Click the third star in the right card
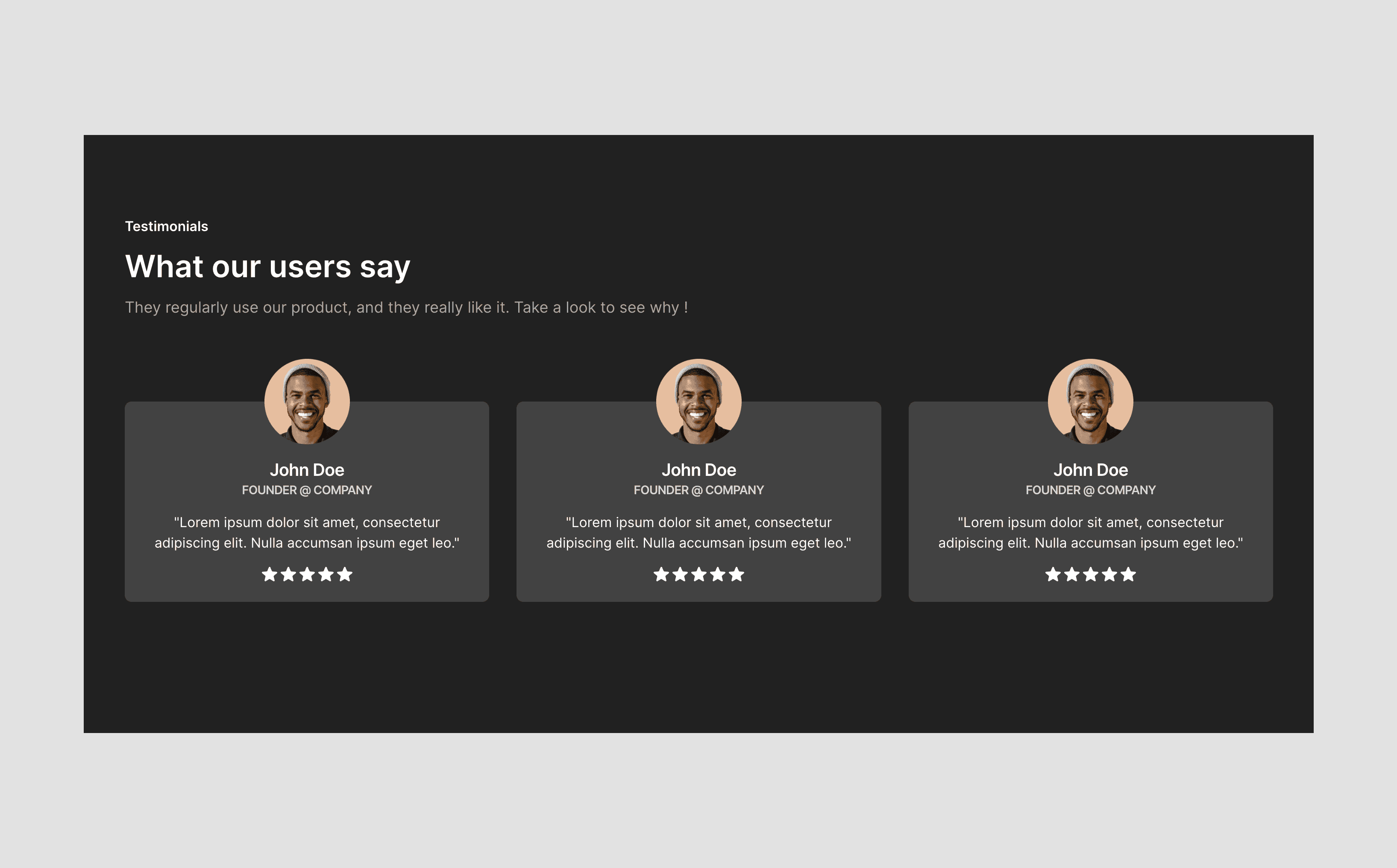This screenshot has width=1397, height=868. click(1091, 574)
